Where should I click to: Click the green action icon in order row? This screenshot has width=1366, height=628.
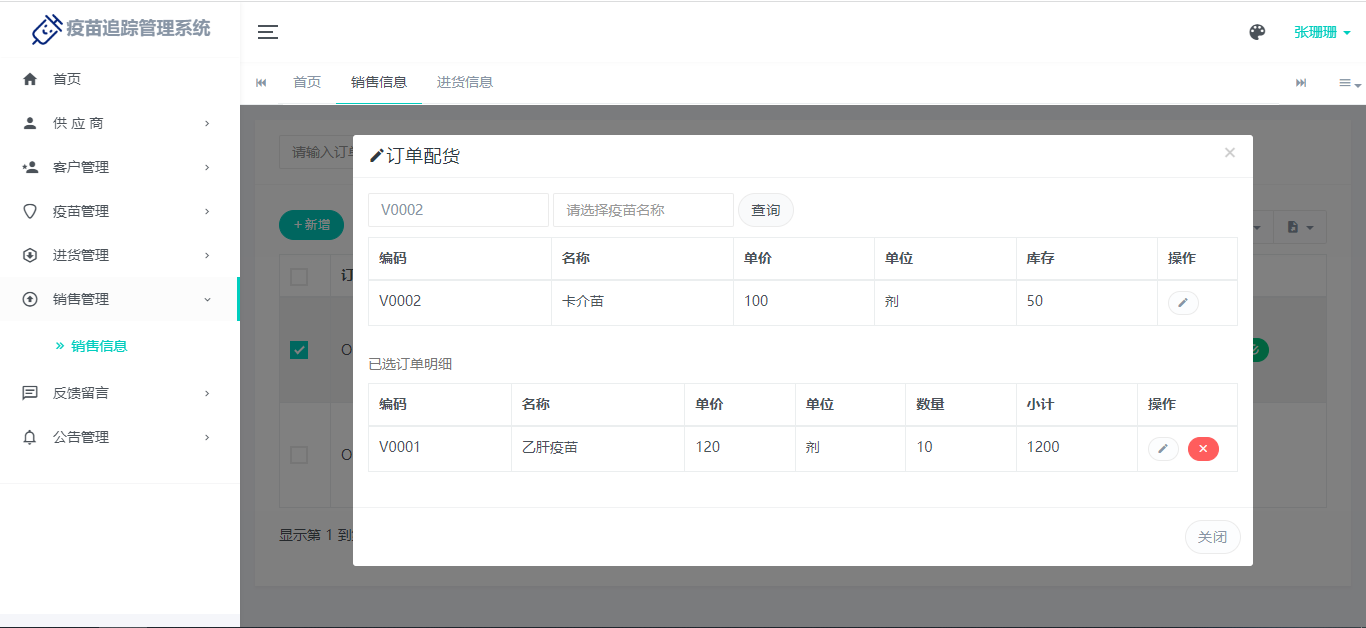coord(1258,350)
